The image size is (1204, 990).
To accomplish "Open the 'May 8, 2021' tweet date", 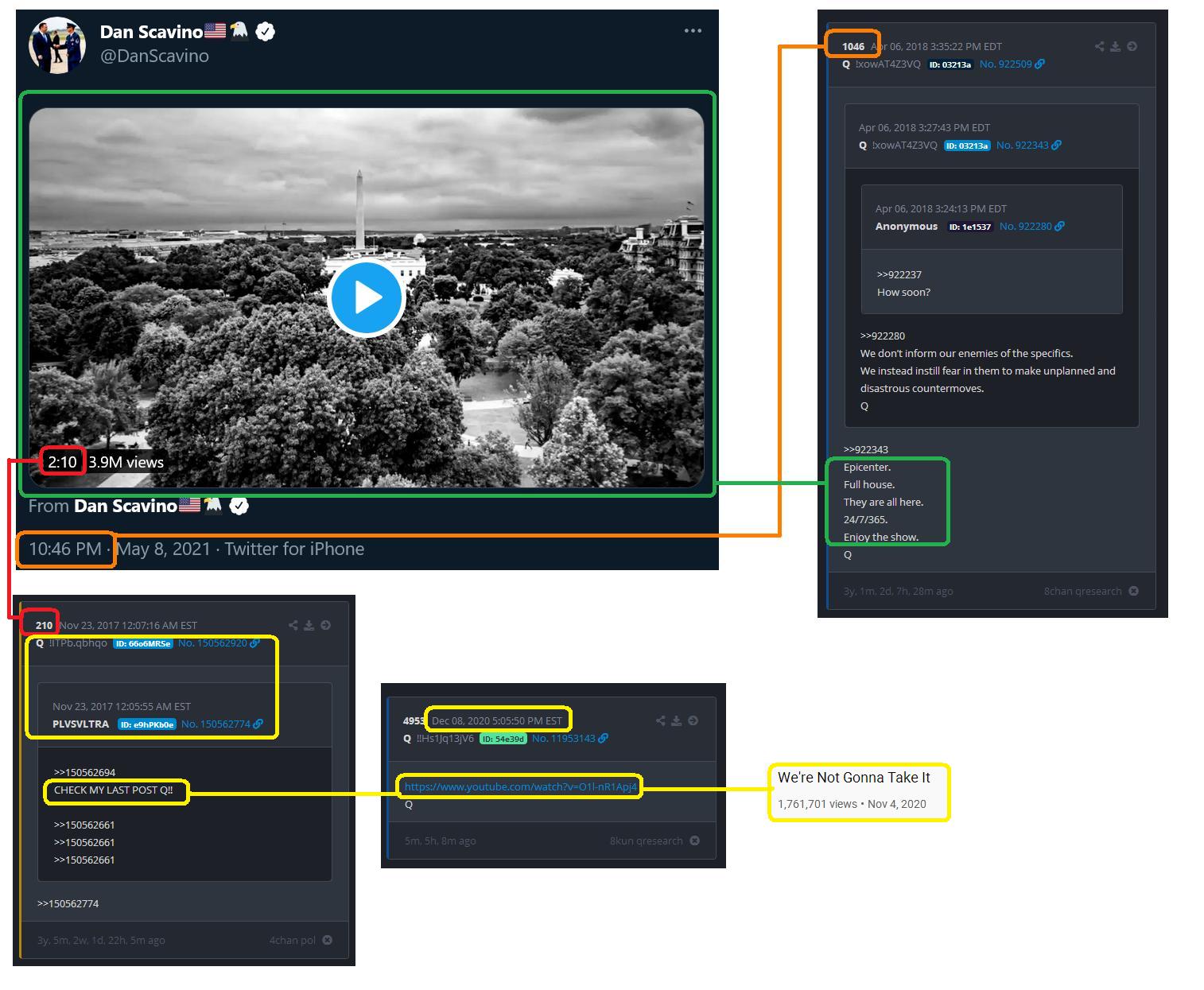I will click(163, 549).
